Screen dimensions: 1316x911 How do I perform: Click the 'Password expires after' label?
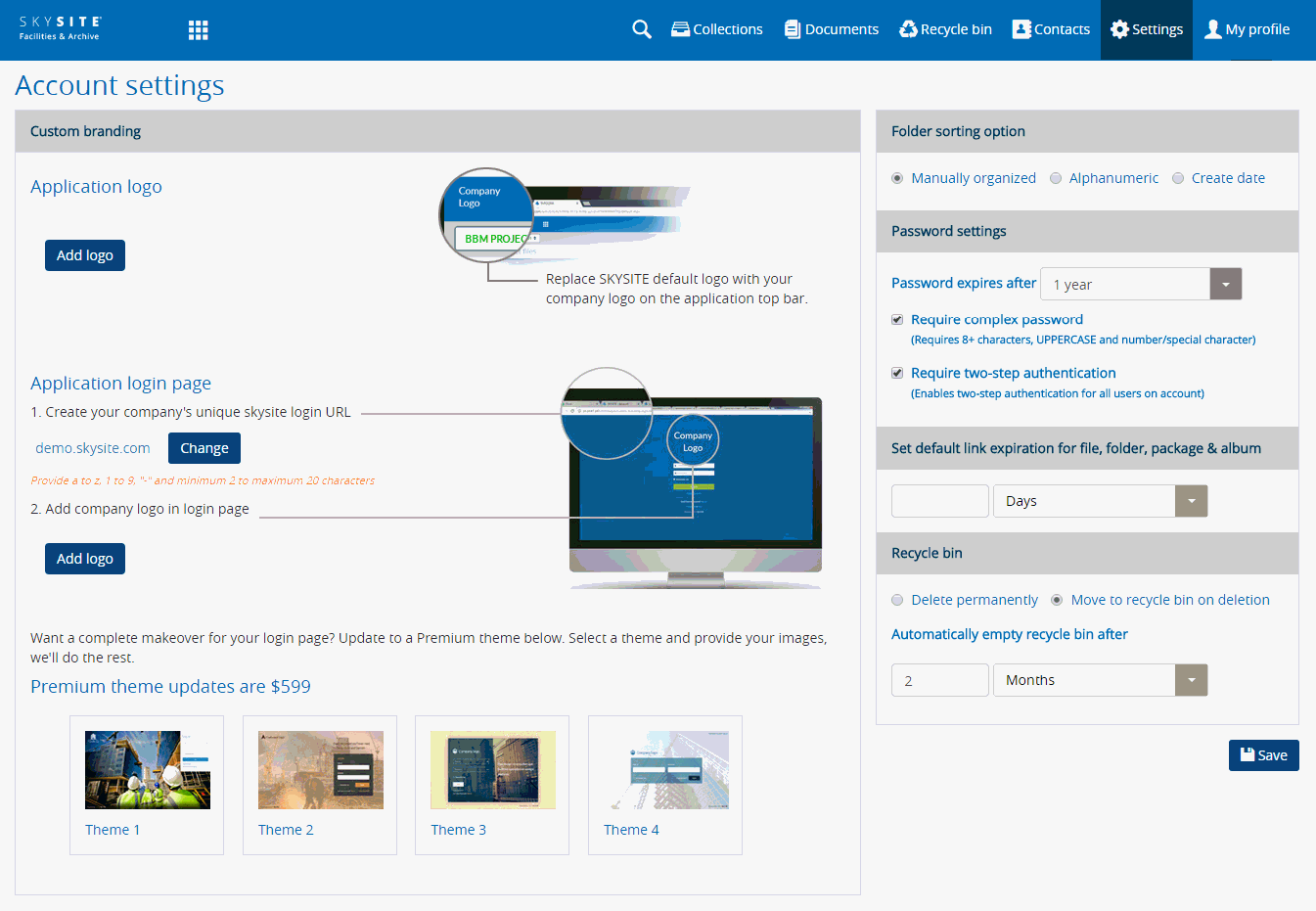tap(964, 283)
